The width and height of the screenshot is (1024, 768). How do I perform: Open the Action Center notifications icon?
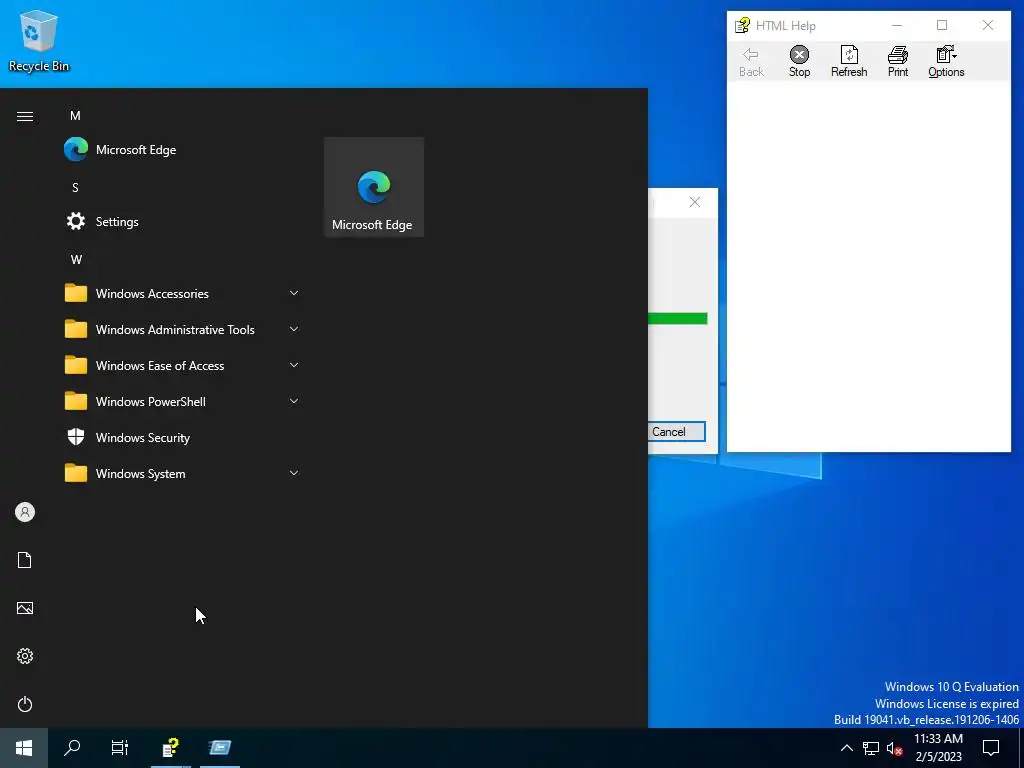point(991,748)
